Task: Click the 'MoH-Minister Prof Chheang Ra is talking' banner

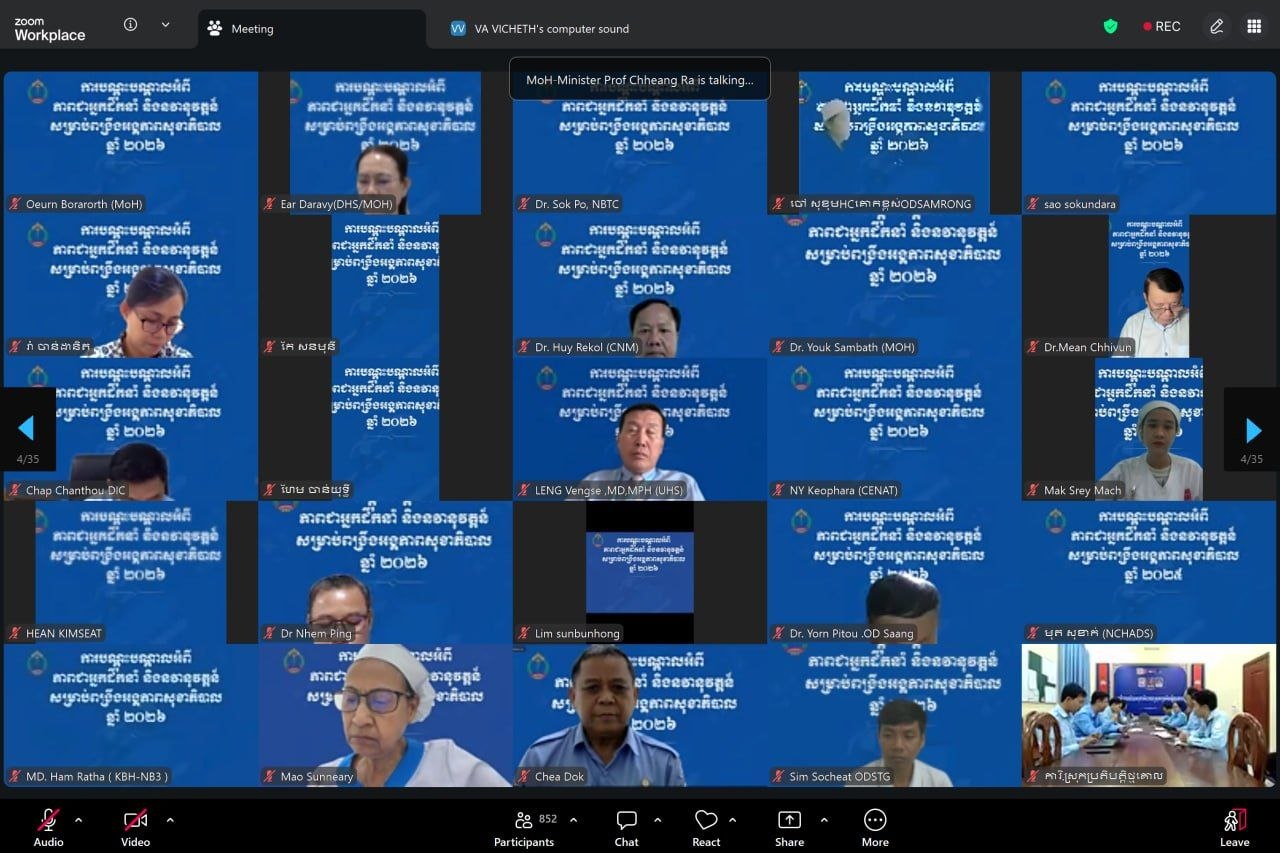Action: [640, 79]
